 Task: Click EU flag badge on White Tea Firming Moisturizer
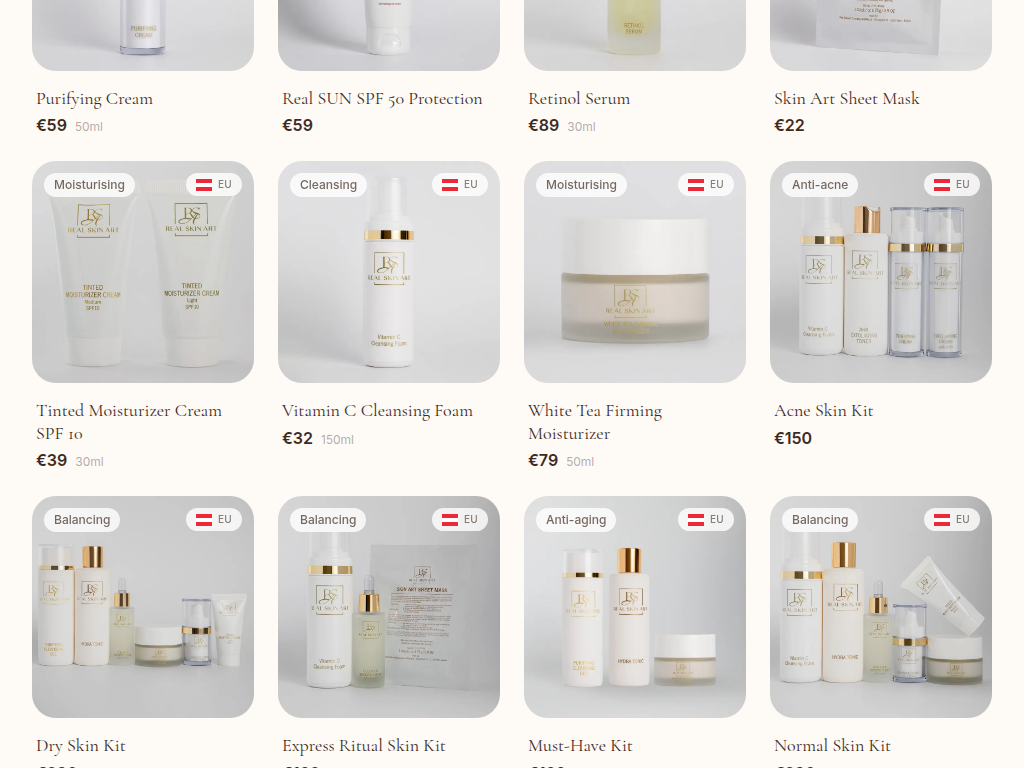coord(706,185)
